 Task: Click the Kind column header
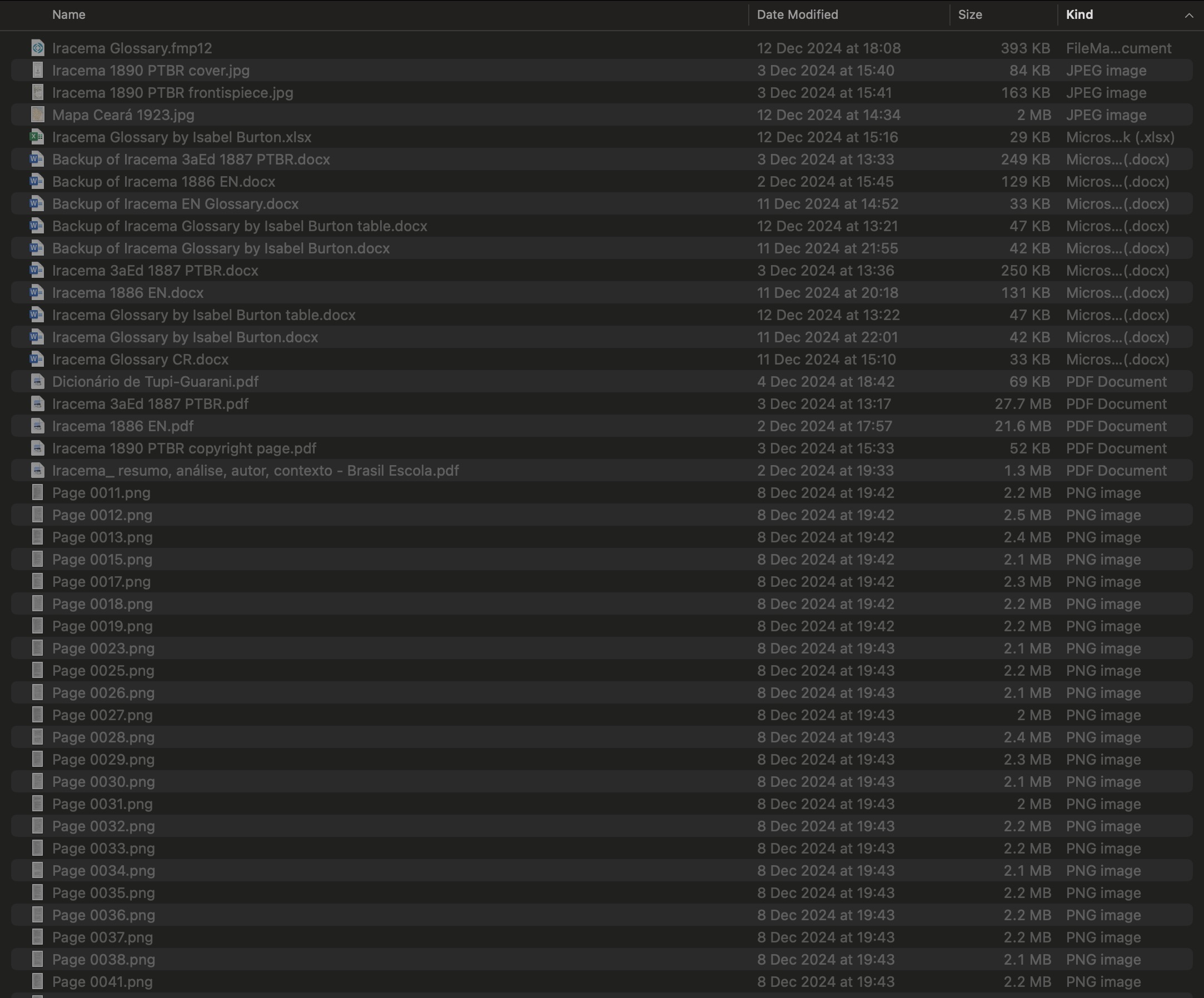coord(1079,15)
